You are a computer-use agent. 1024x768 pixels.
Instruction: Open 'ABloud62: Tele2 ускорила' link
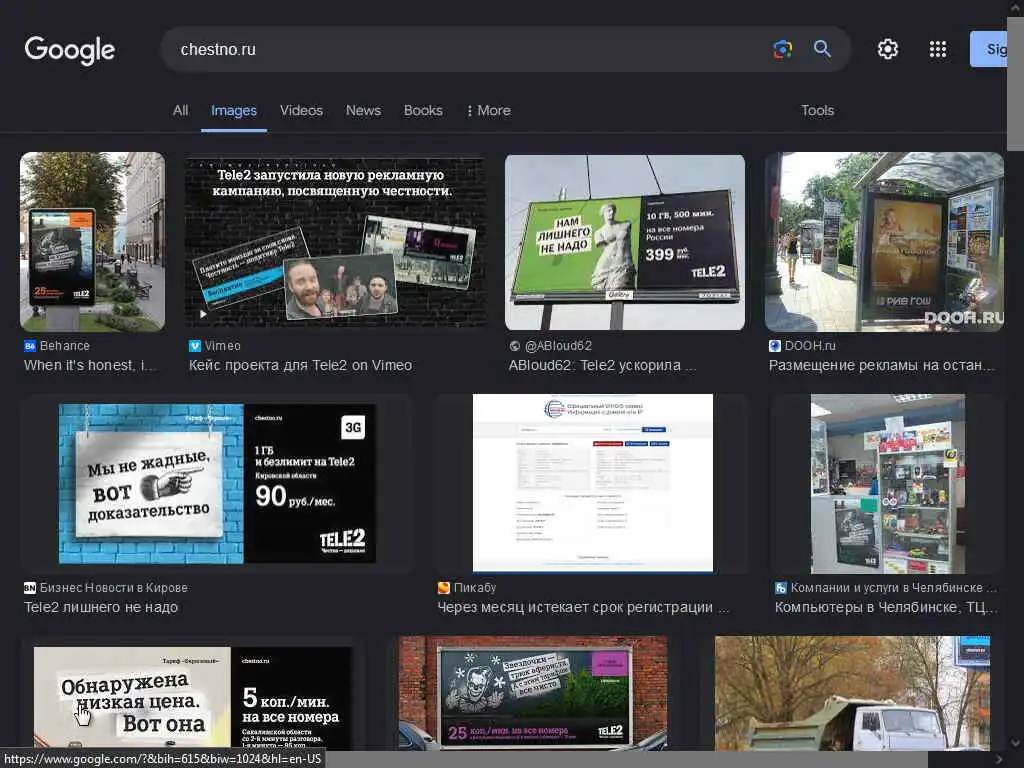tap(602, 366)
